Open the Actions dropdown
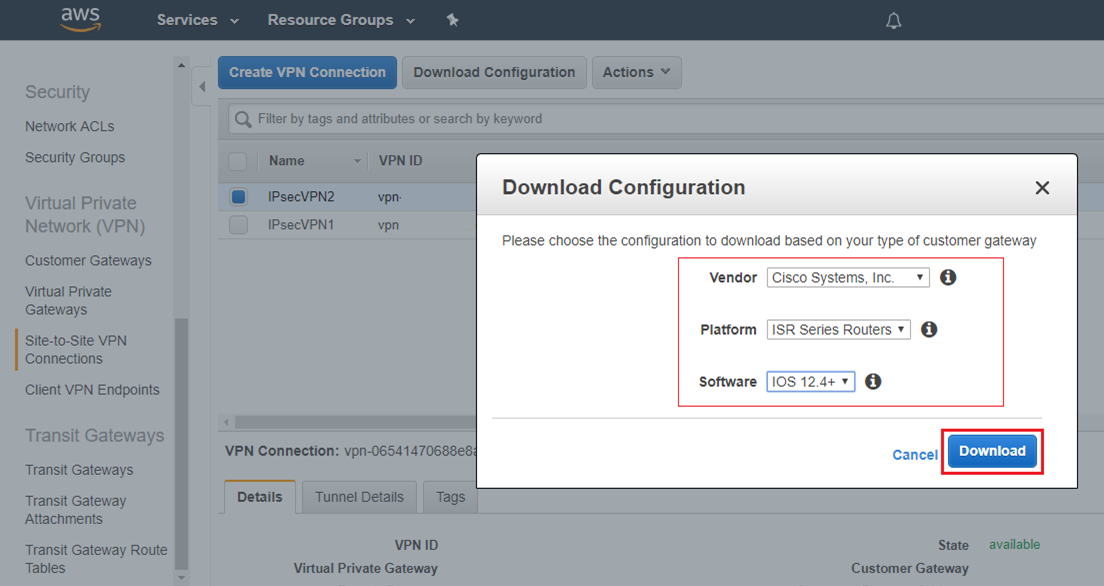The image size is (1104, 586). [x=636, y=73]
